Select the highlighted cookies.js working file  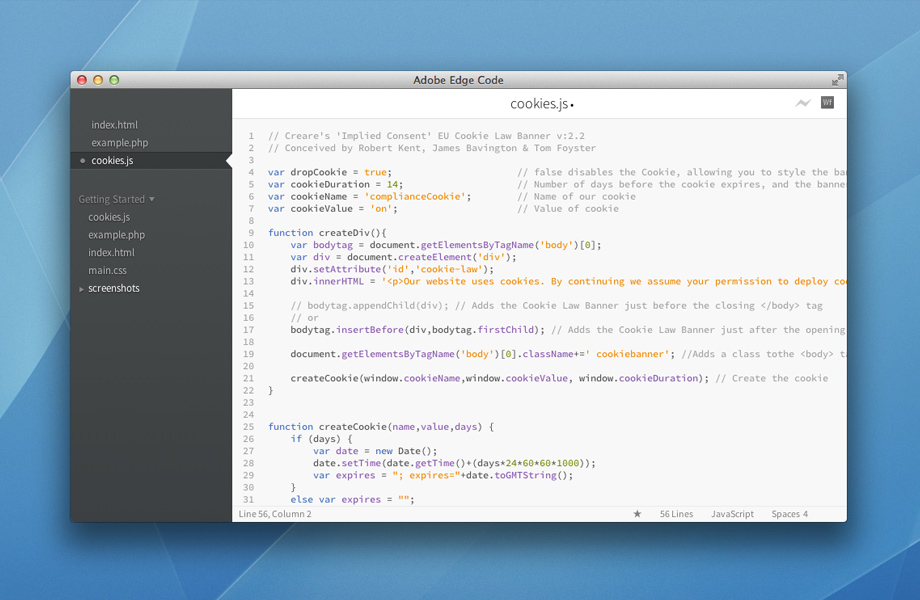151,161
